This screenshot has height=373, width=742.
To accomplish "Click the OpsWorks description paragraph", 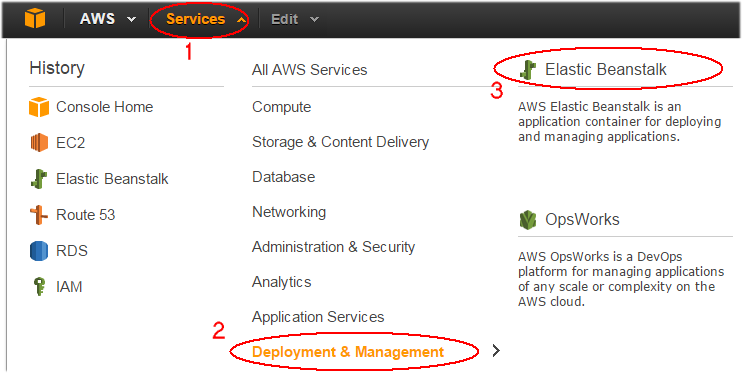I will pos(621,279).
